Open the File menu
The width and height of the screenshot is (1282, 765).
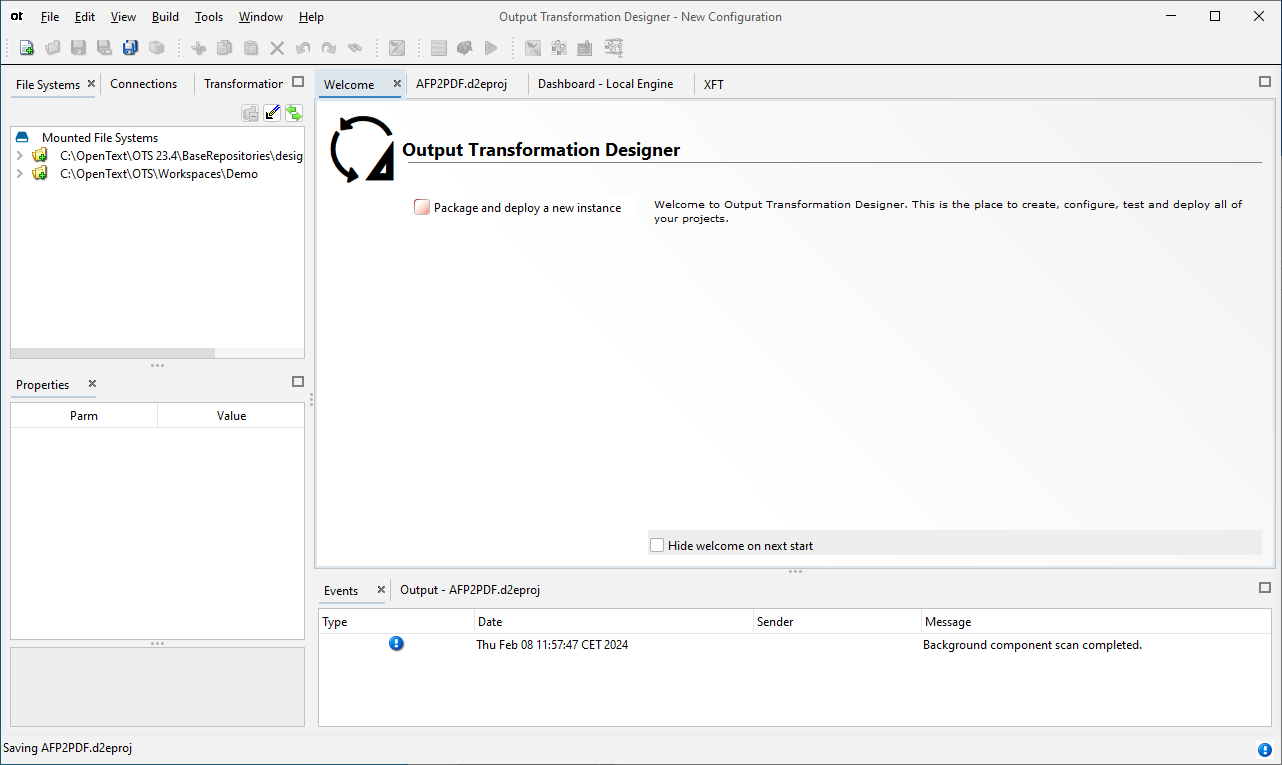50,17
